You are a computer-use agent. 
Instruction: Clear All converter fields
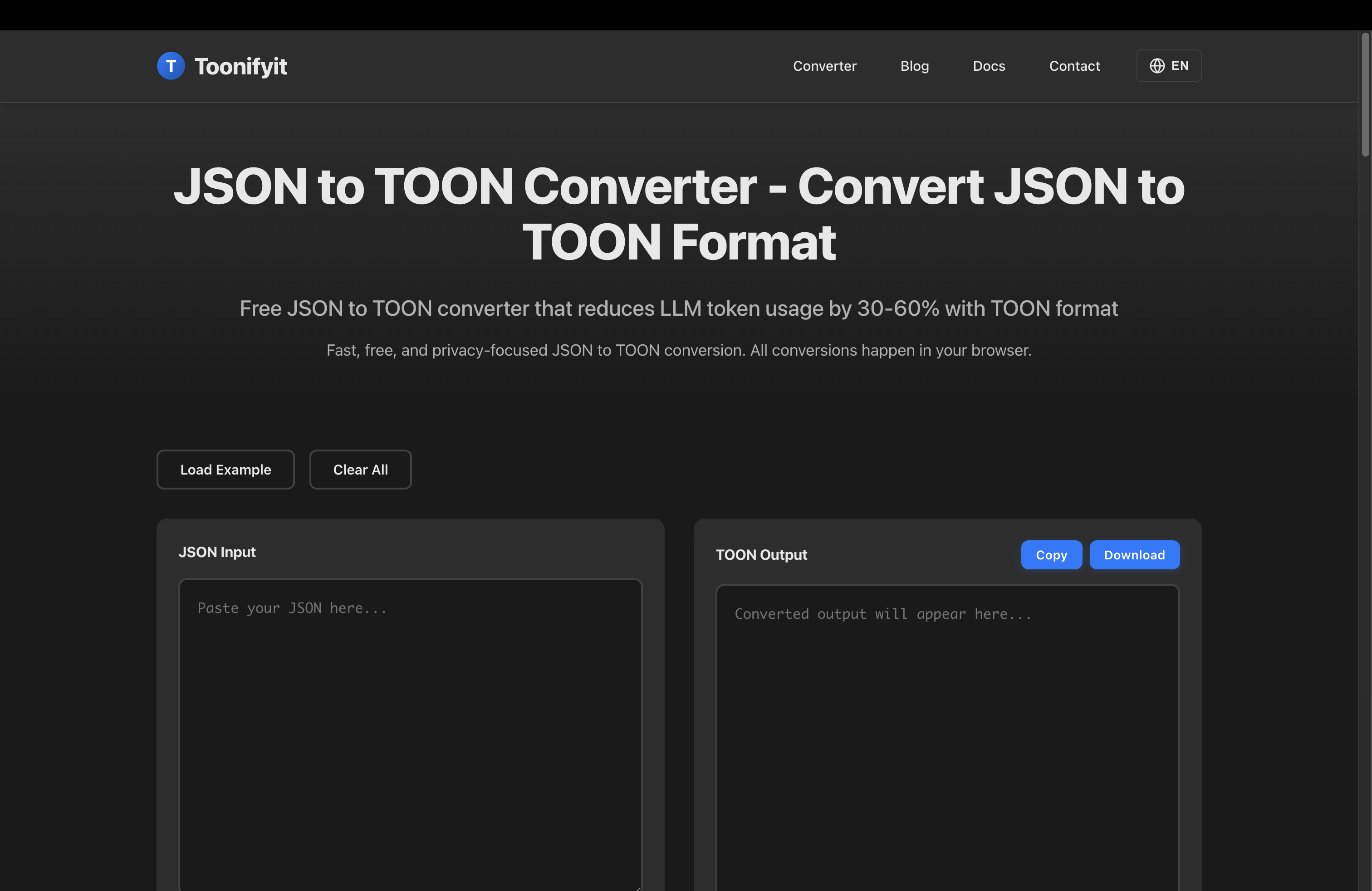click(360, 469)
